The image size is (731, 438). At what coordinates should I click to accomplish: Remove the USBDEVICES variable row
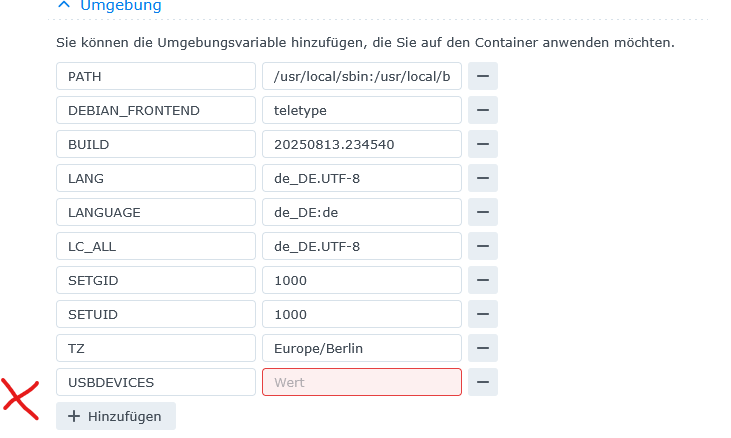(x=483, y=382)
